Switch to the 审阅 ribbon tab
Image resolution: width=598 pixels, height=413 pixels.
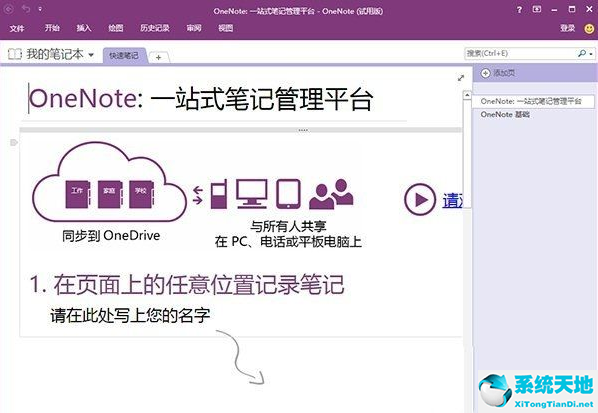pos(194,28)
